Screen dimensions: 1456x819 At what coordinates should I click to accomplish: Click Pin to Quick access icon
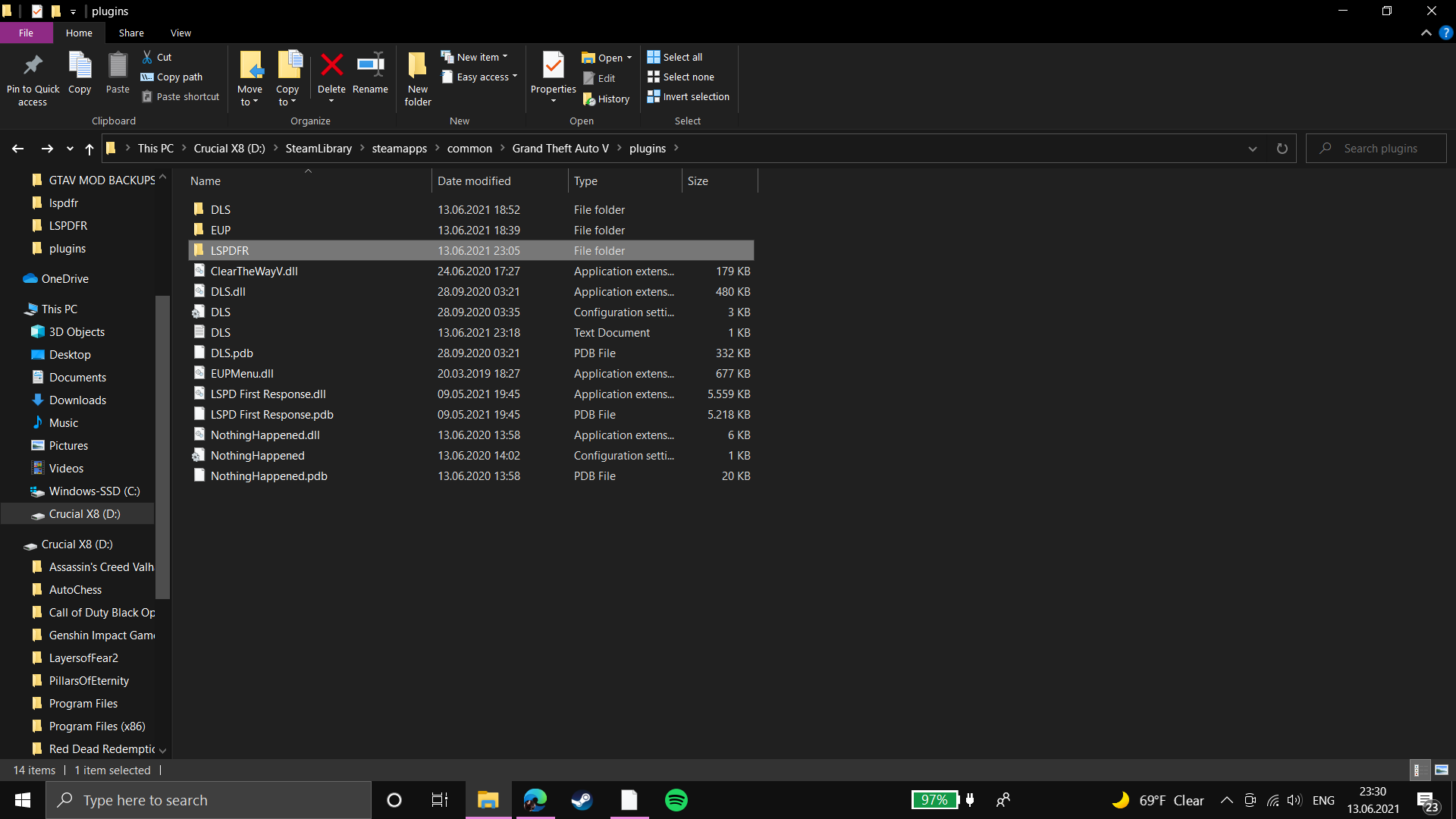tap(33, 66)
